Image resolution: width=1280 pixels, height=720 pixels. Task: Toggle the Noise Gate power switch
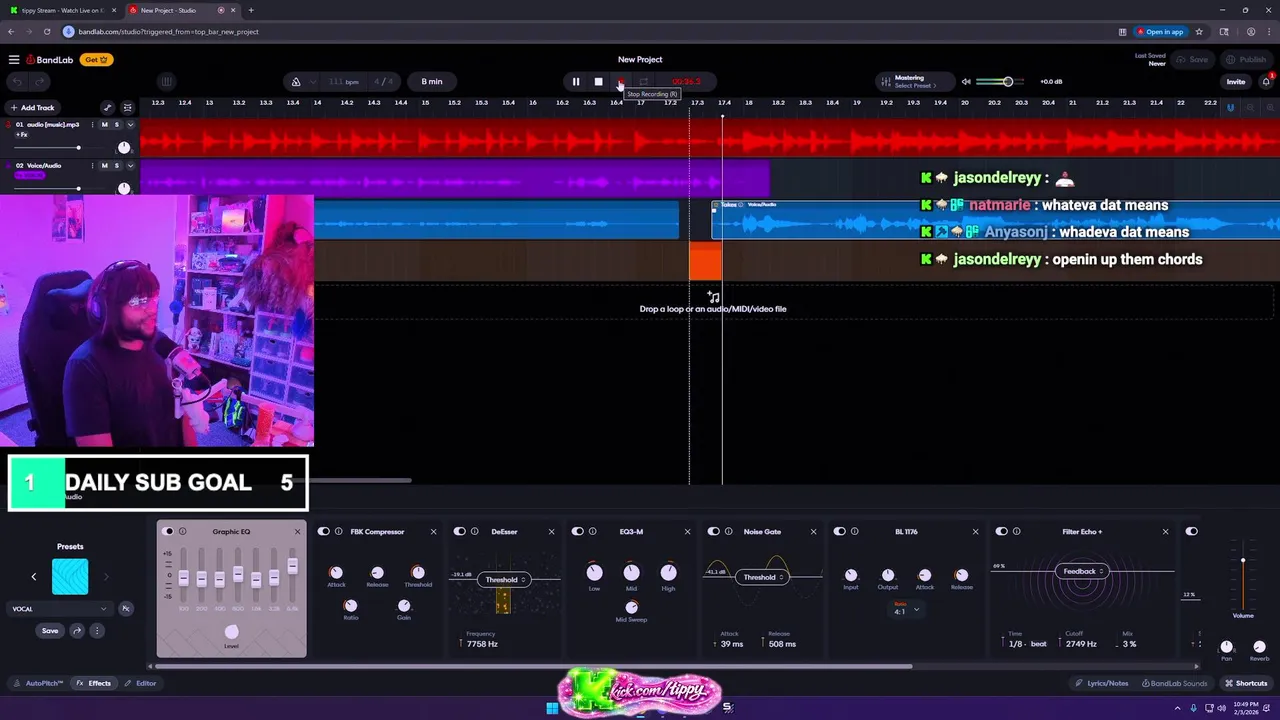[714, 531]
